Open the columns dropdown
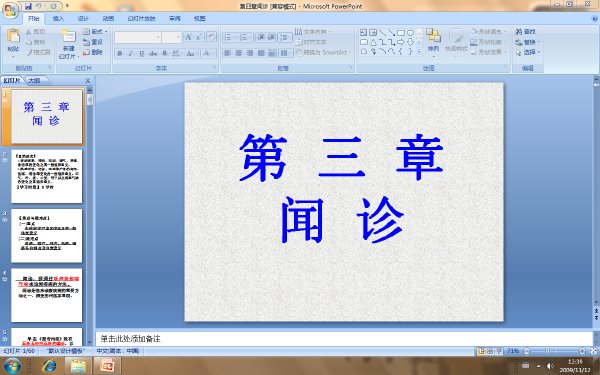Screen dimensions: 600x375 coord(285,53)
